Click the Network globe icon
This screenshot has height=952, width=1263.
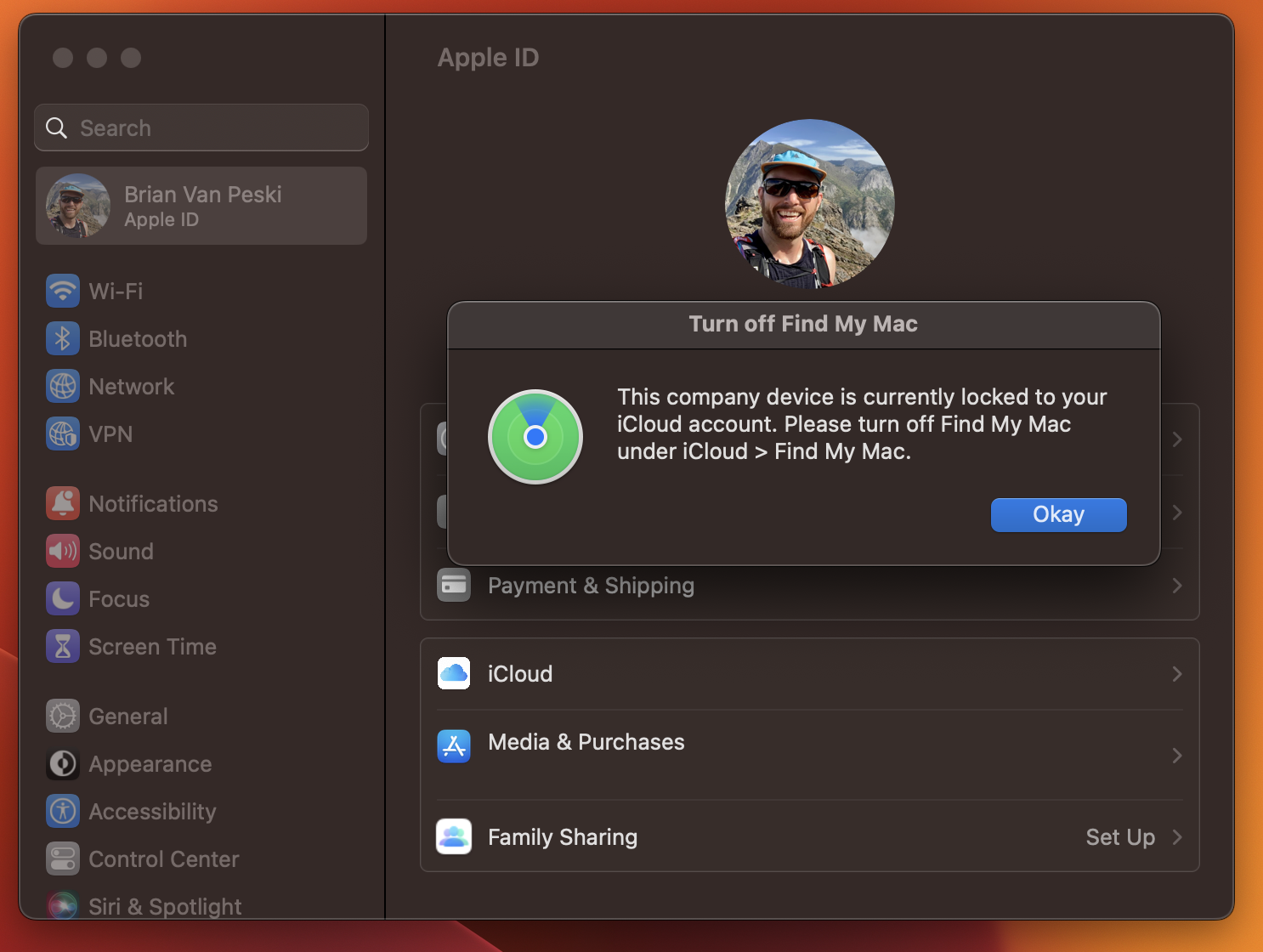(63, 387)
